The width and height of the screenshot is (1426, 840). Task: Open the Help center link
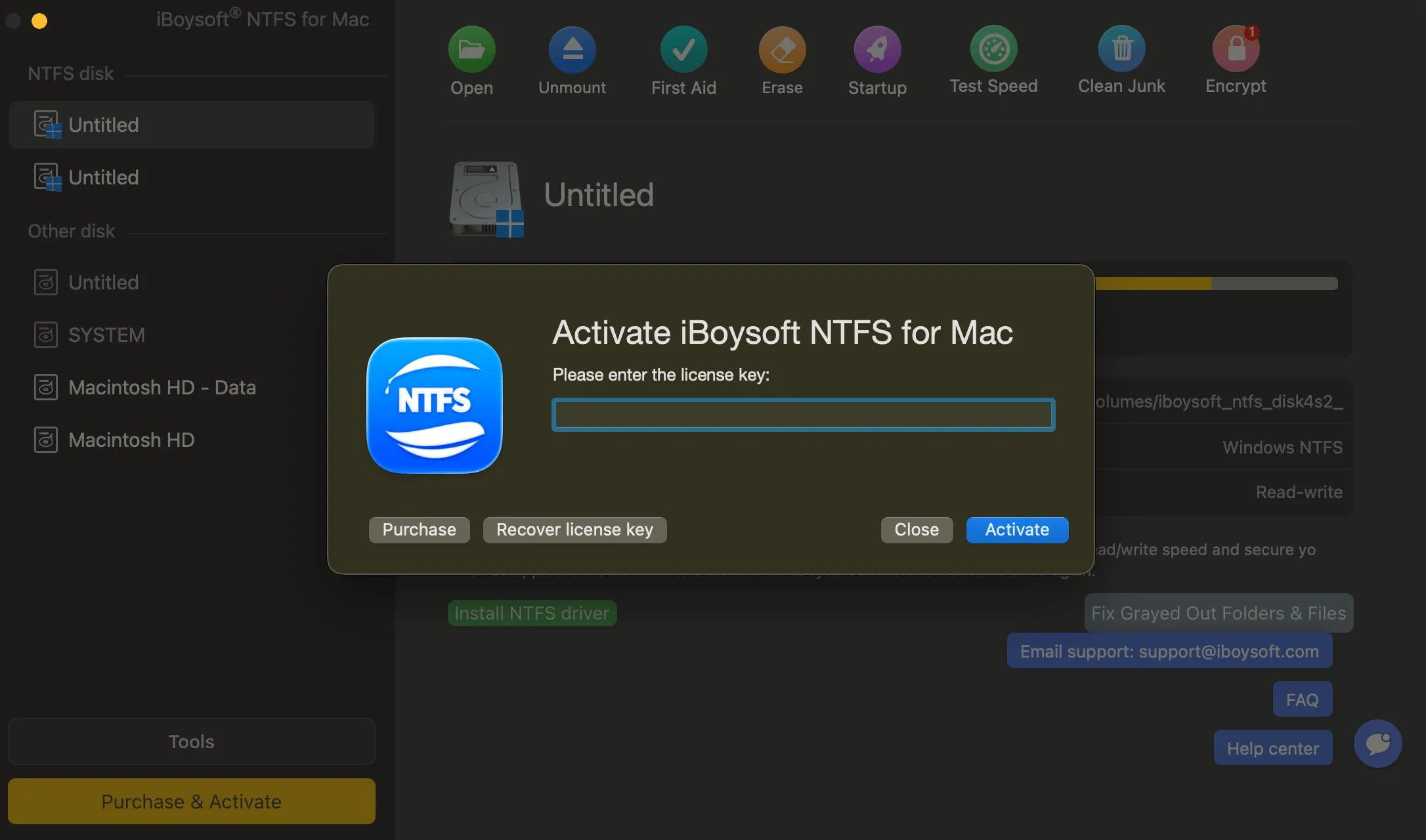click(x=1273, y=748)
